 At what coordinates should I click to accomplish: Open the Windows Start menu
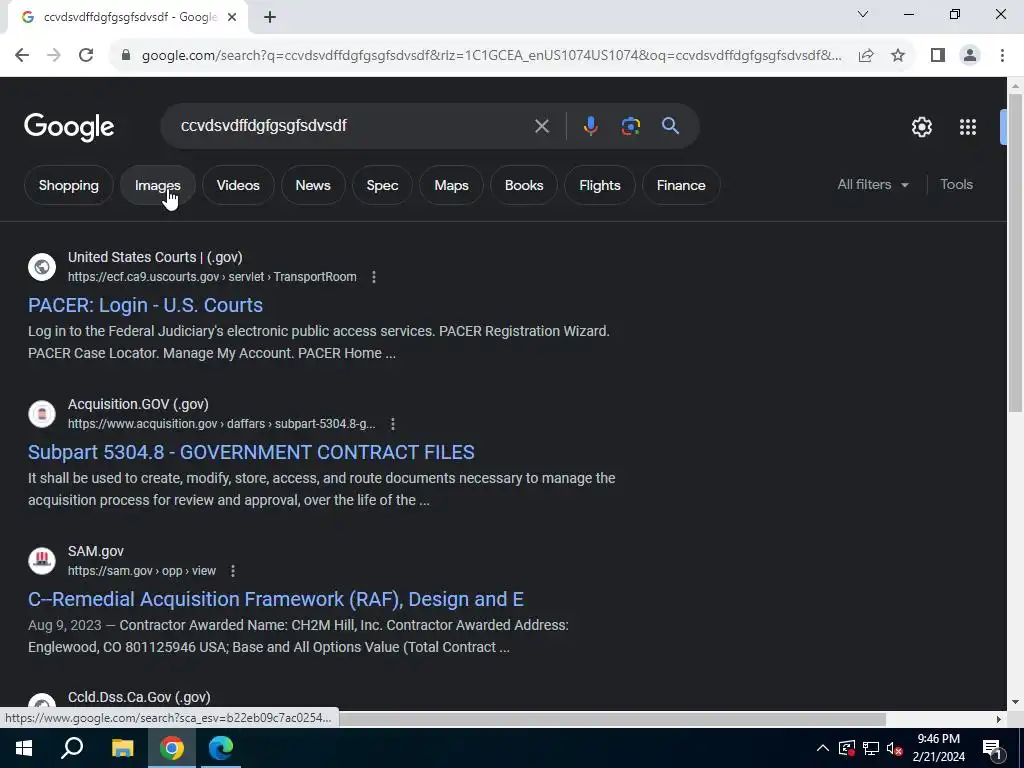coord(24,748)
